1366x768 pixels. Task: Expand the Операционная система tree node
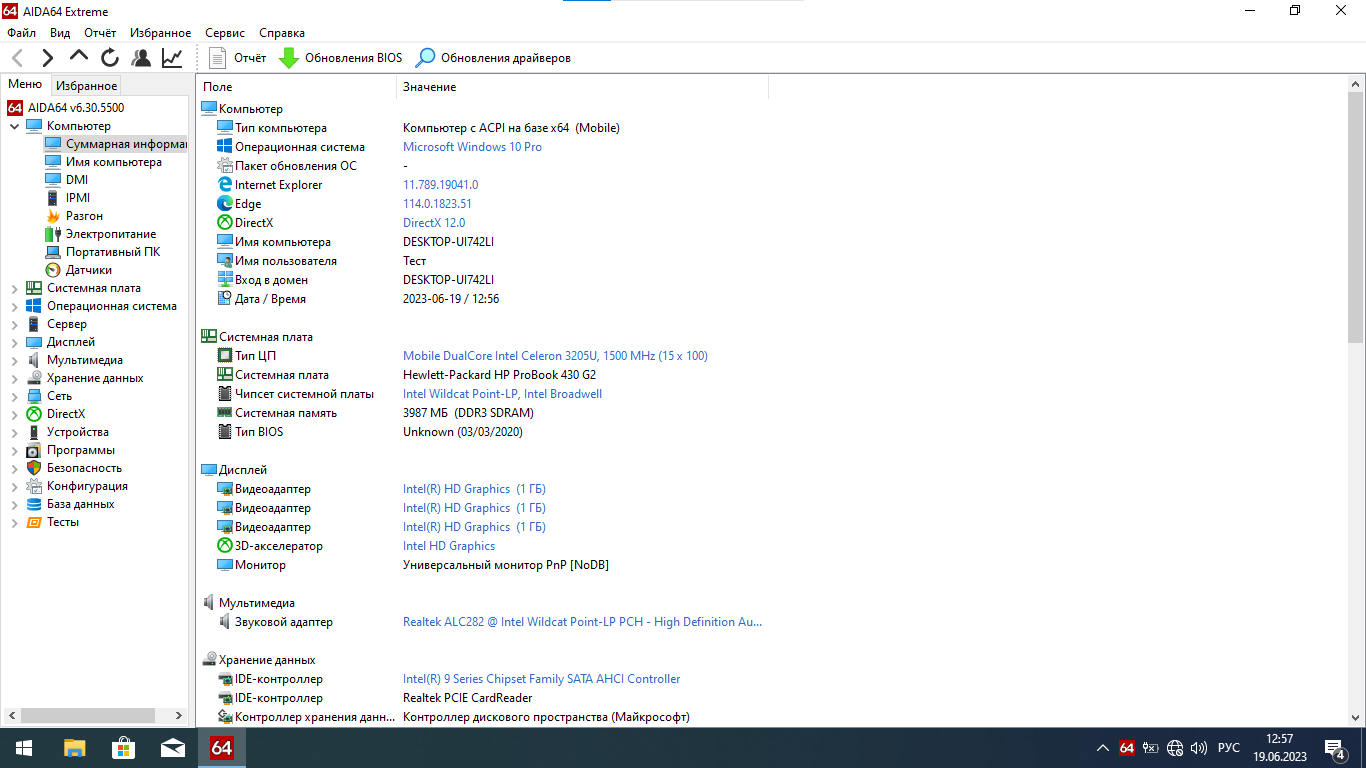pos(14,306)
